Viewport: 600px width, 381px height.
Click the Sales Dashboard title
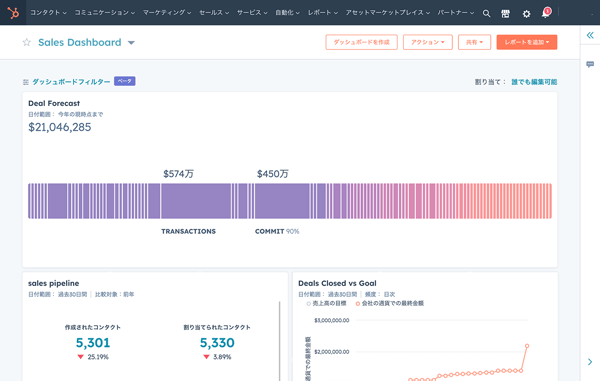pos(80,42)
